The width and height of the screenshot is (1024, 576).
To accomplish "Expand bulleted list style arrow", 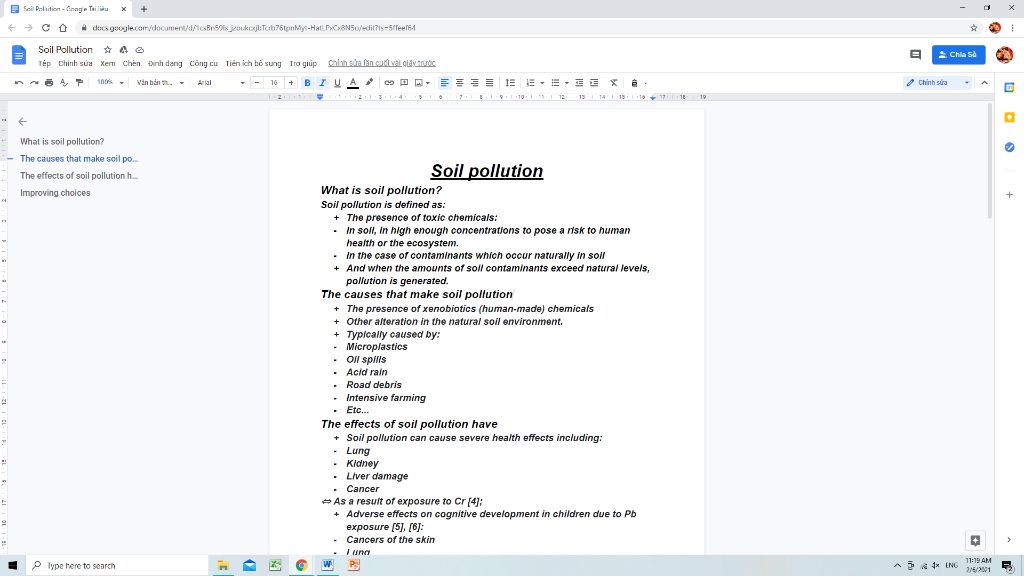I will point(567,83).
